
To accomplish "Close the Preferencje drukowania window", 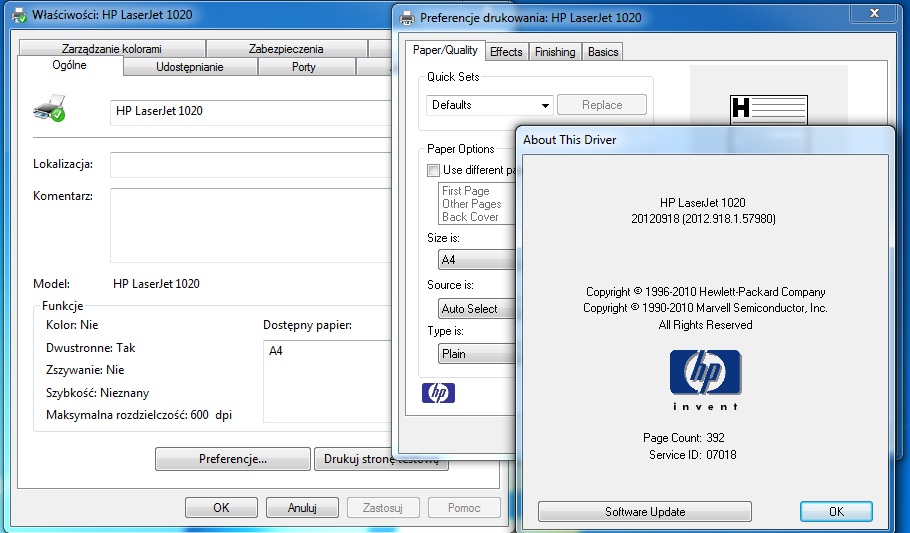I will [x=875, y=13].
